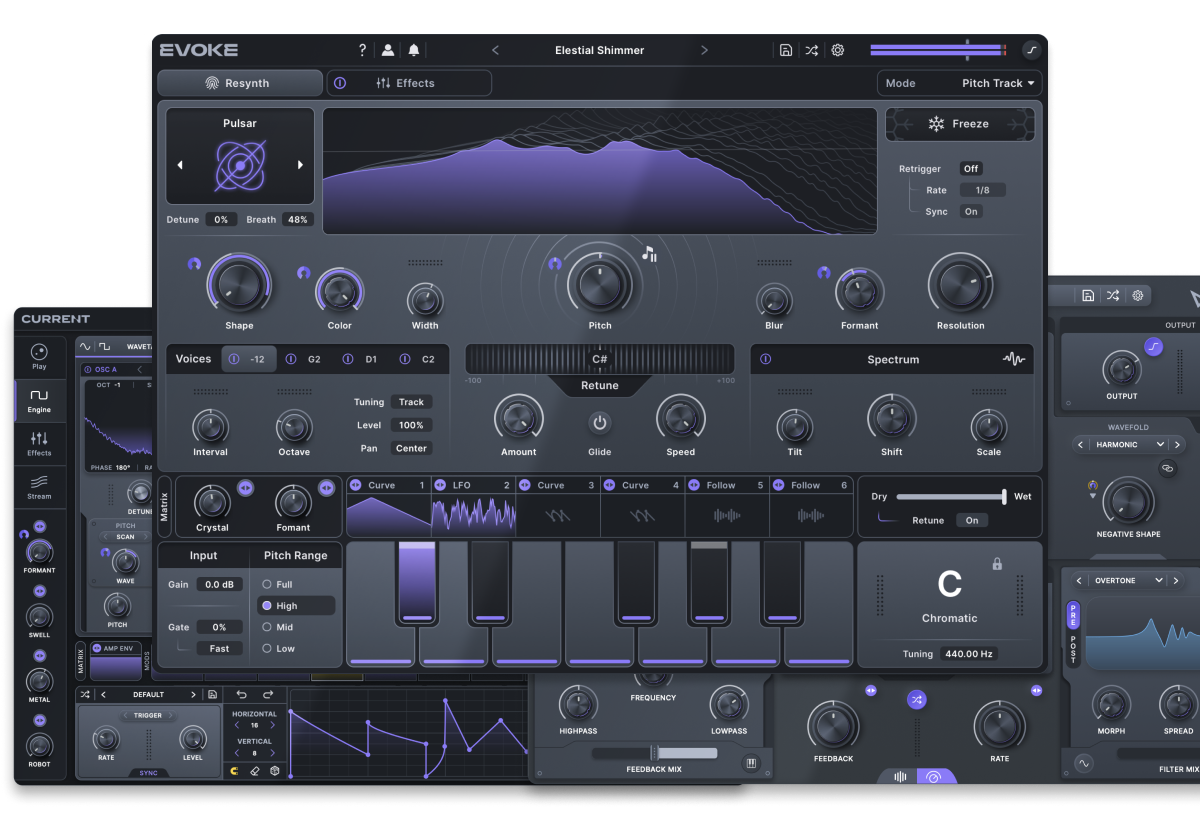Image resolution: width=1200 pixels, height=840 pixels.
Task: Click the lock icon above Chromatic
Action: (x=997, y=564)
